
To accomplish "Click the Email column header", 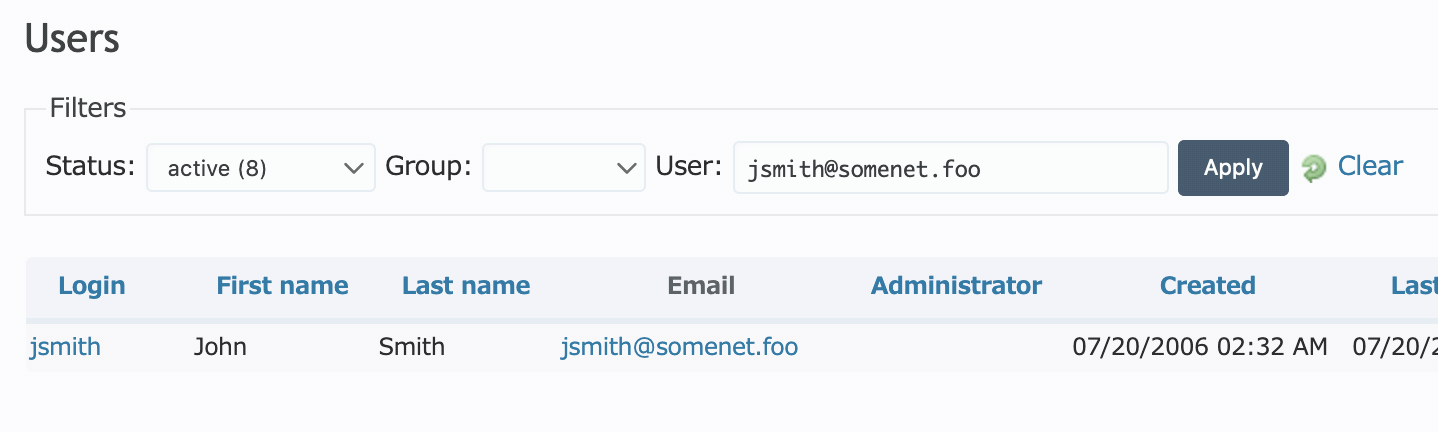I will tap(701, 286).
